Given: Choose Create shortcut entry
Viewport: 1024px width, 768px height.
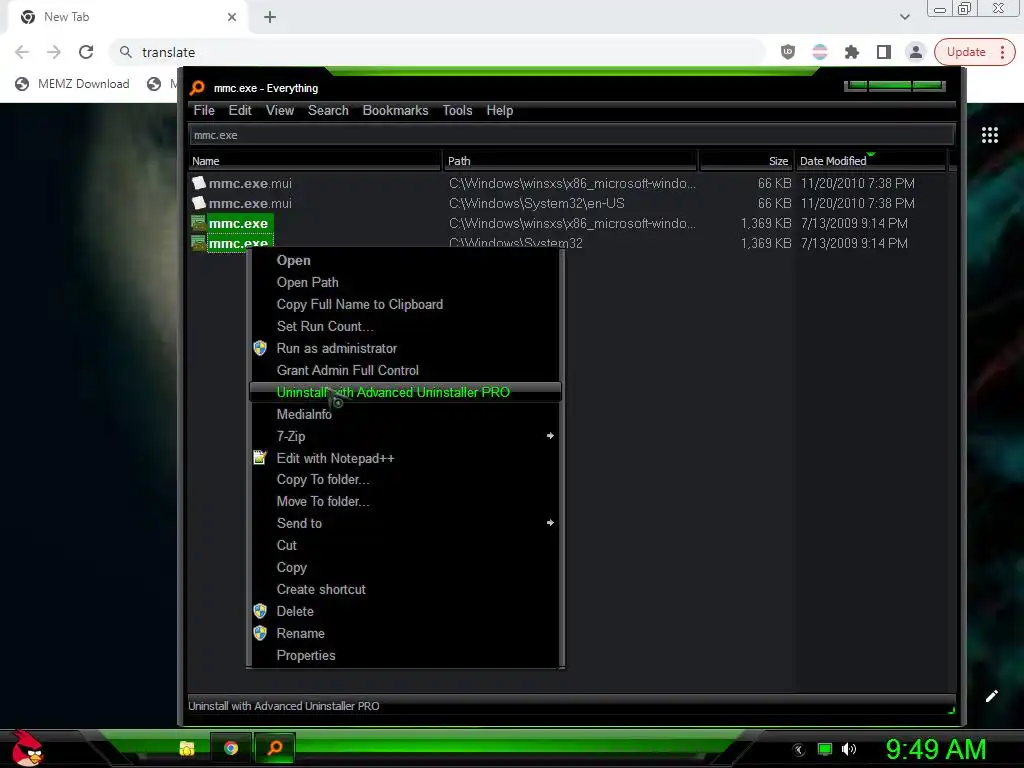Looking at the screenshot, I should (405, 589).
